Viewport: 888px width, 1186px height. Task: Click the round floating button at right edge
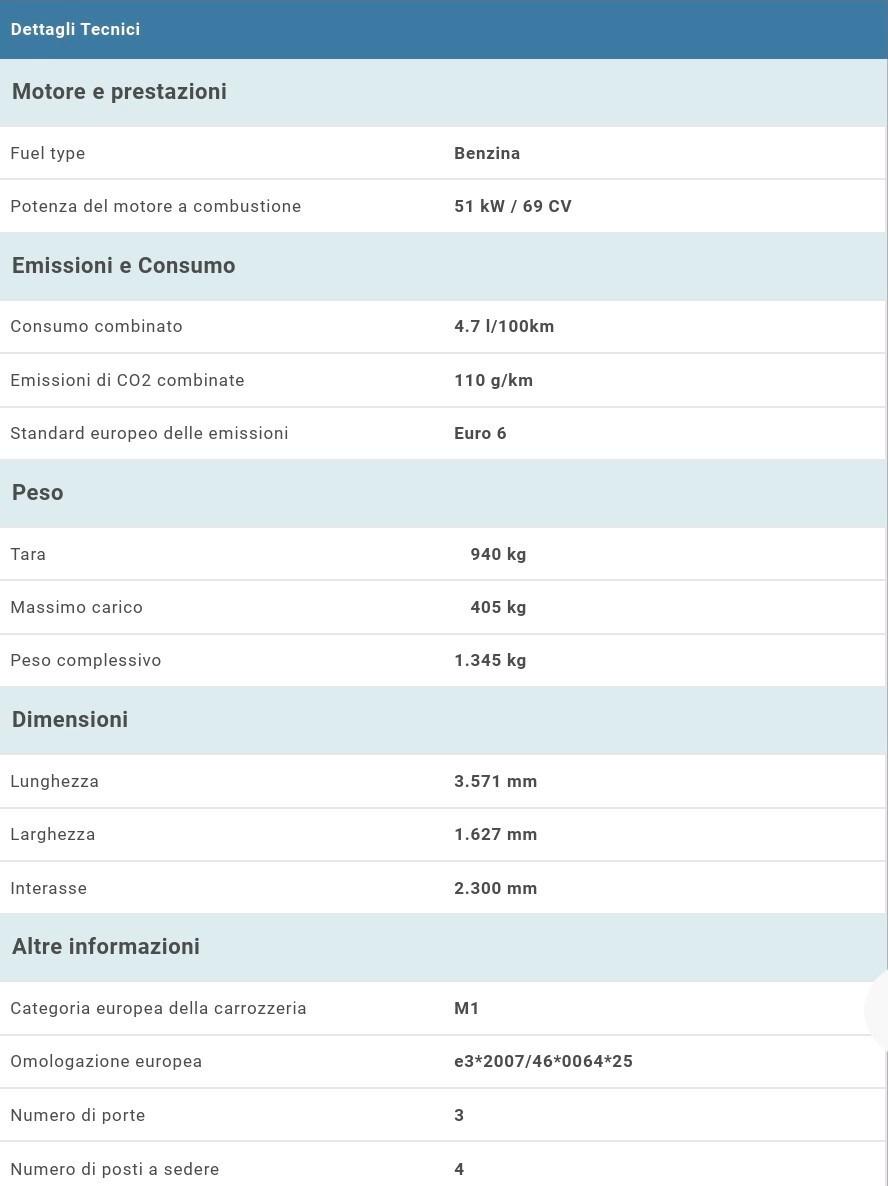877,1010
